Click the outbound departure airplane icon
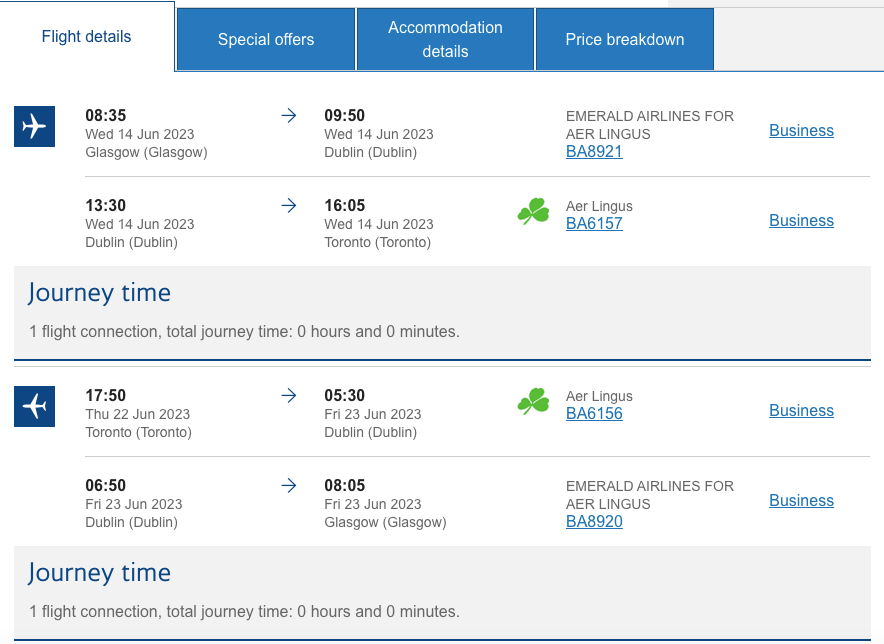Viewport: 884px width, 644px height. 34,127
